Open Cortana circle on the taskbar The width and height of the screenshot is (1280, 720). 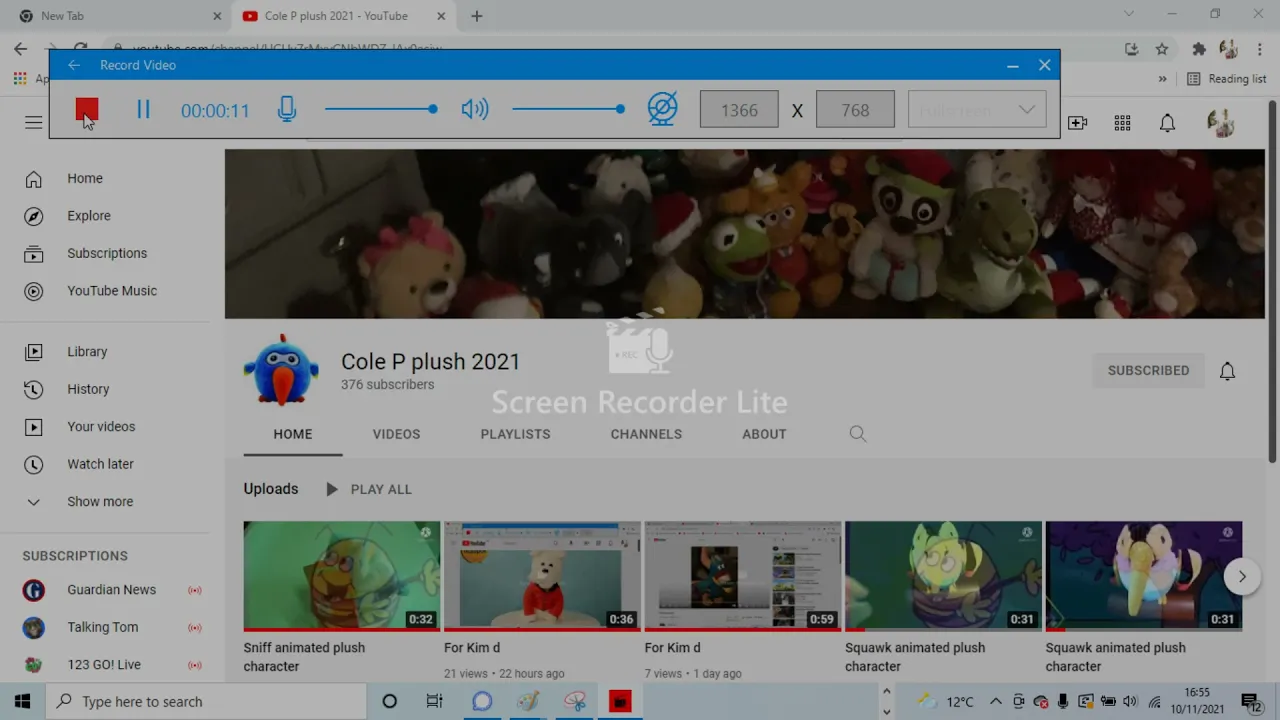(389, 702)
